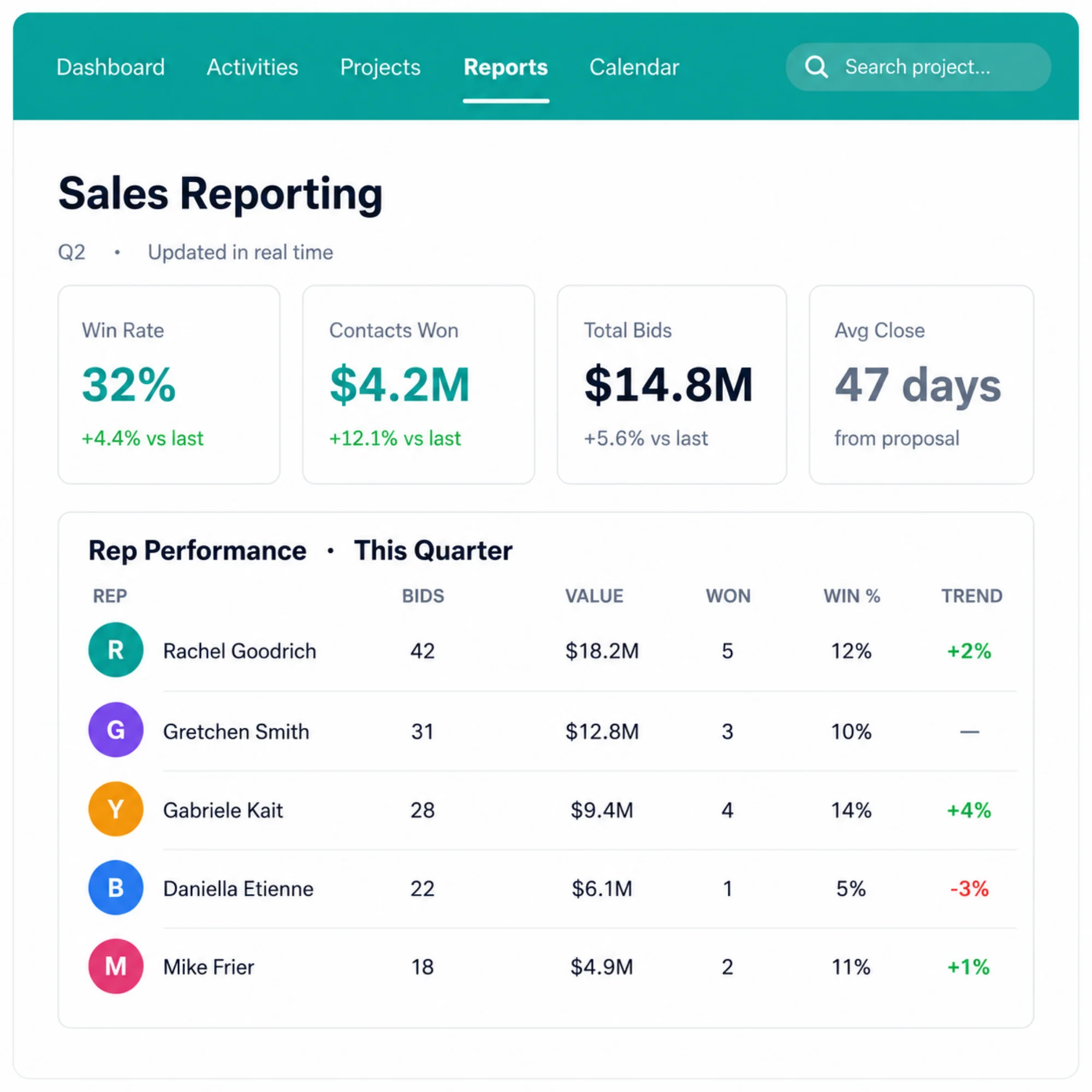1092x1092 pixels.
Task: Click '+12.1% vs last' under Contacts Won
Action: [395, 438]
